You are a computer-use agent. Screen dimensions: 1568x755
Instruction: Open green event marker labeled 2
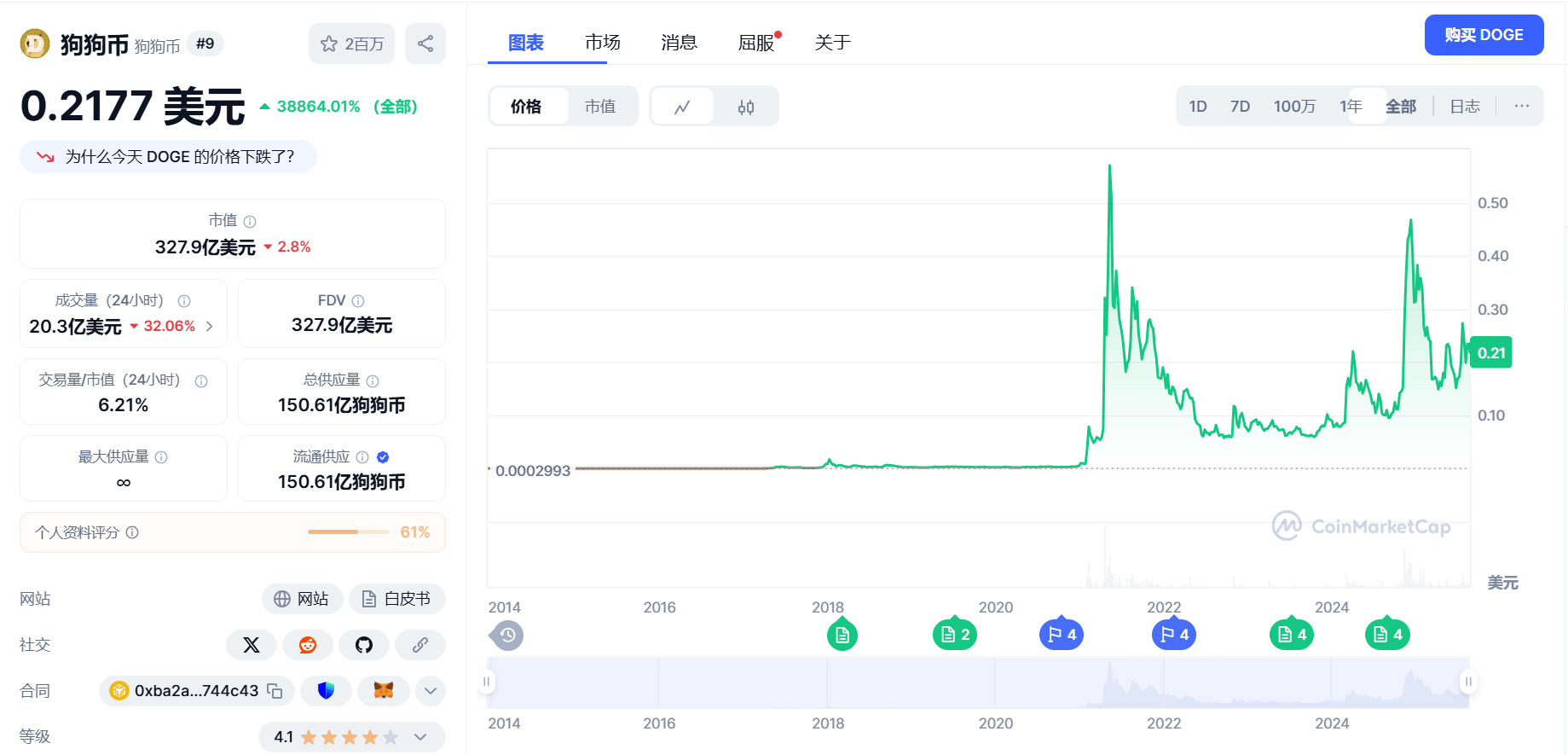coord(955,635)
